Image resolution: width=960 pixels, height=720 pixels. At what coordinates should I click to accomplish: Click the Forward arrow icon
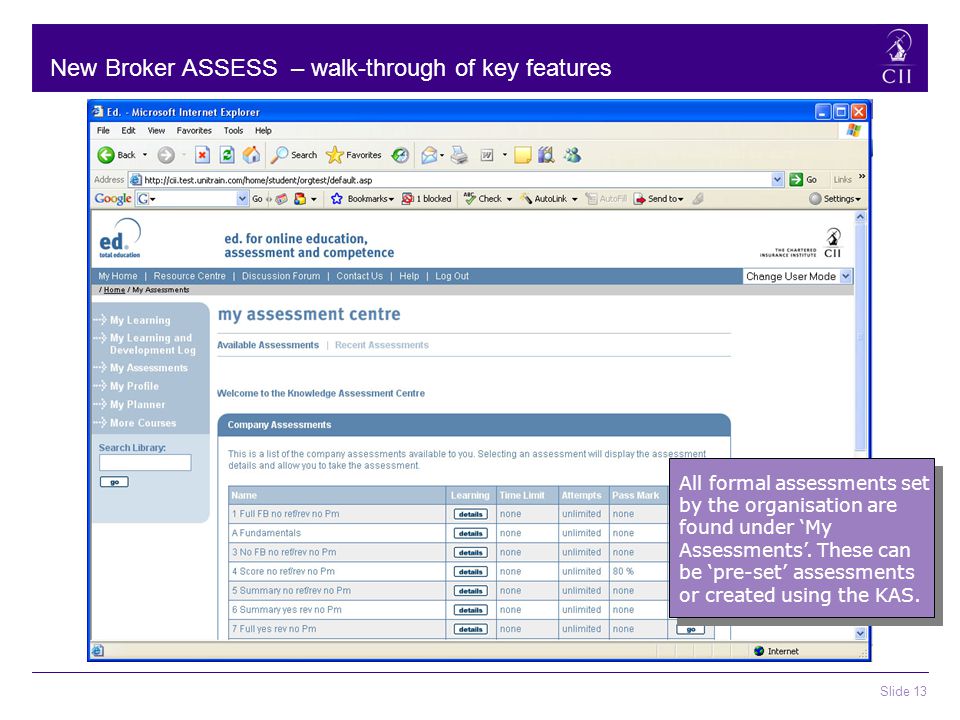click(x=166, y=155)
